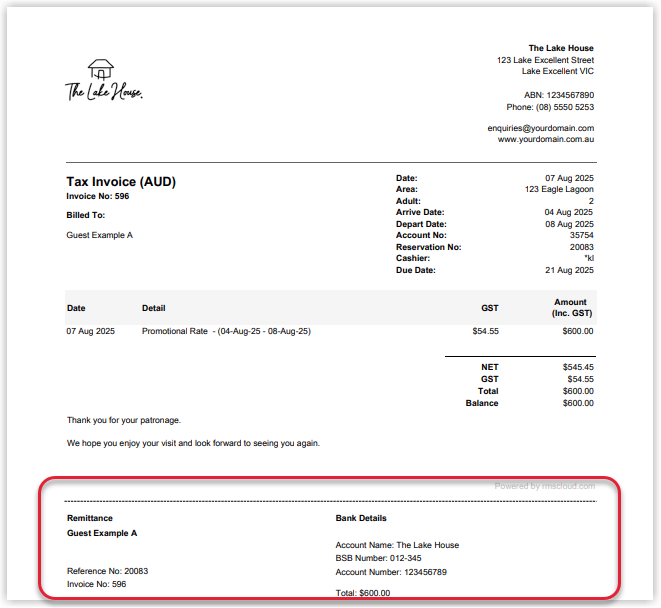
Task: Click 'Thank you for your patronage.' text
Action: click(x=124, y=420)
